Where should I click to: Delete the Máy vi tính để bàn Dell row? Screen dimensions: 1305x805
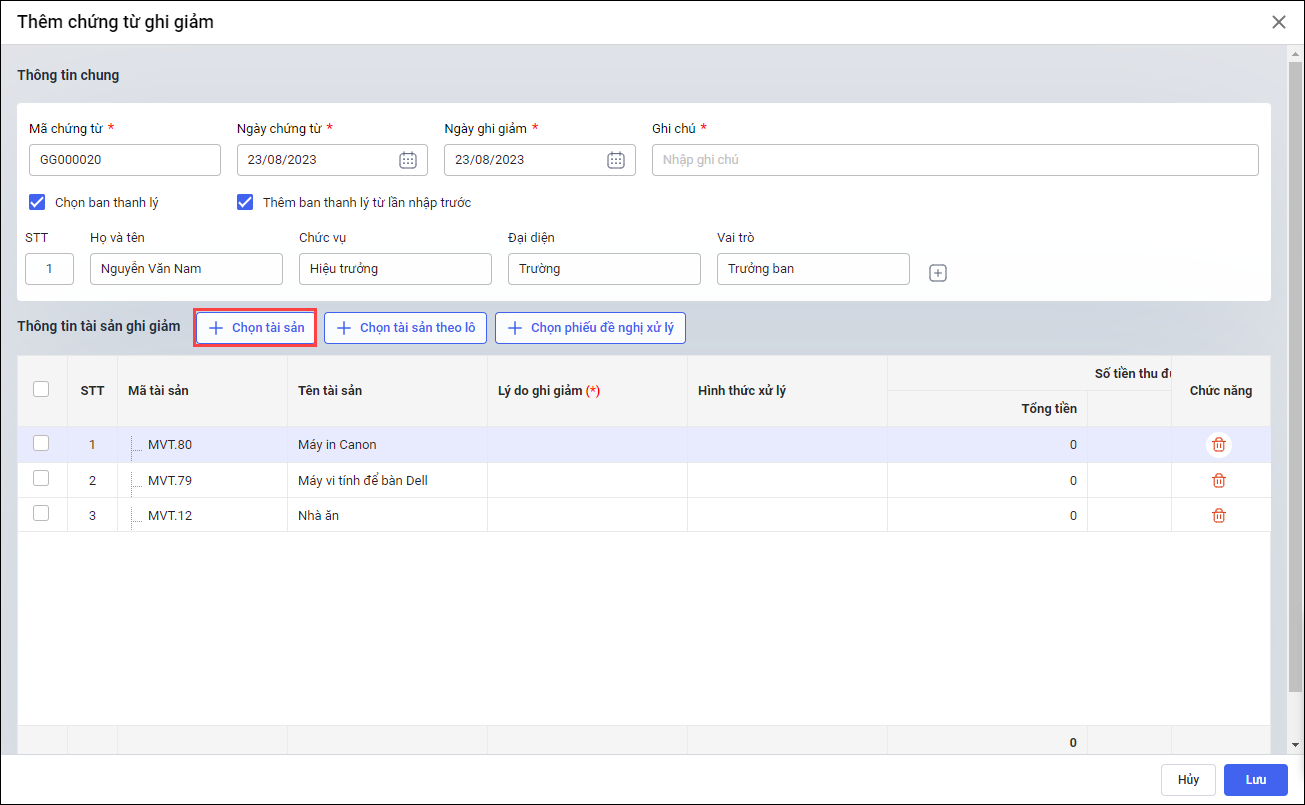[1218, 481]
